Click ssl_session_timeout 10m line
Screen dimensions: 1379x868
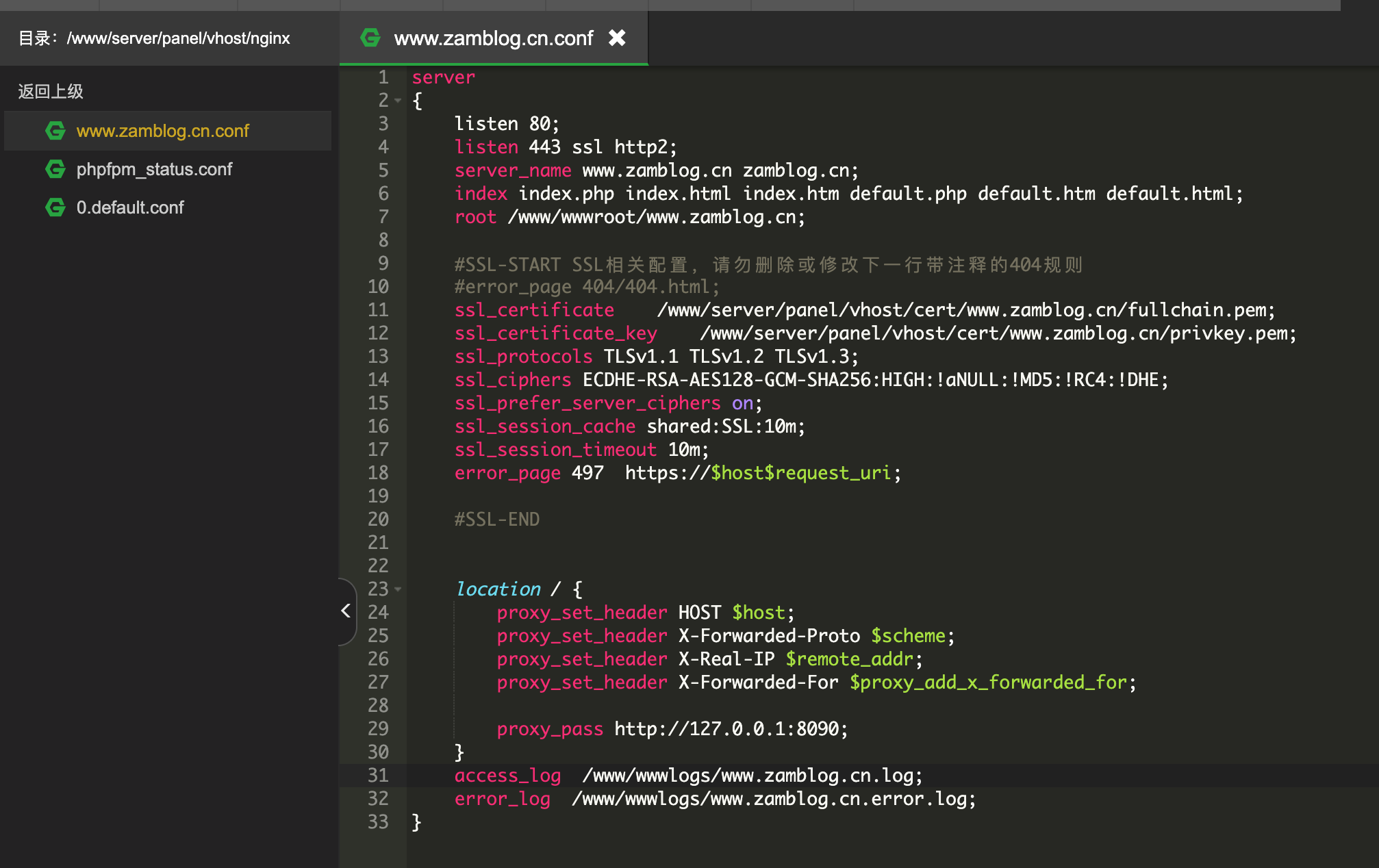click(581, 450)
